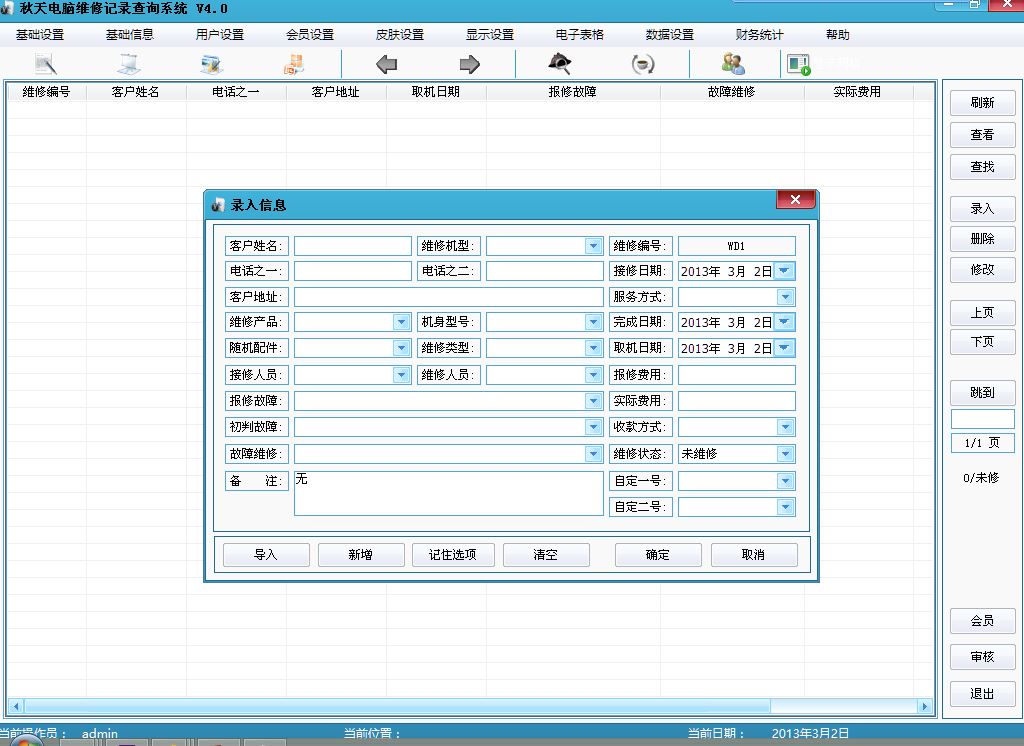Screen dimensions: 1024x746
Task: Expand the 机身型号 dropdown
Action: point(593,322)
